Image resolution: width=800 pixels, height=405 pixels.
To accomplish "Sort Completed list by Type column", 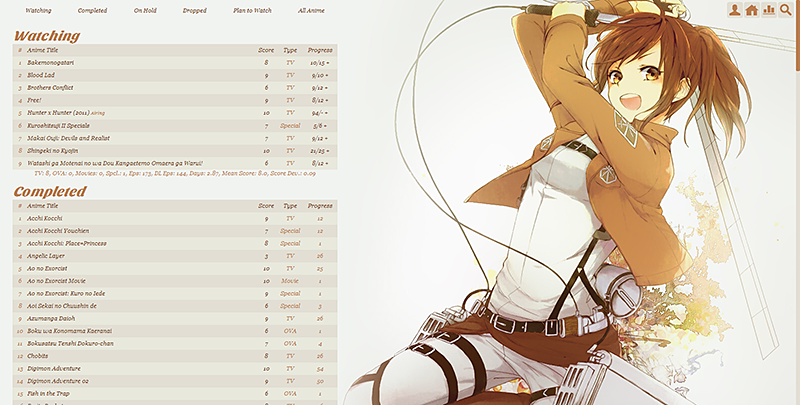I will 290,205.
